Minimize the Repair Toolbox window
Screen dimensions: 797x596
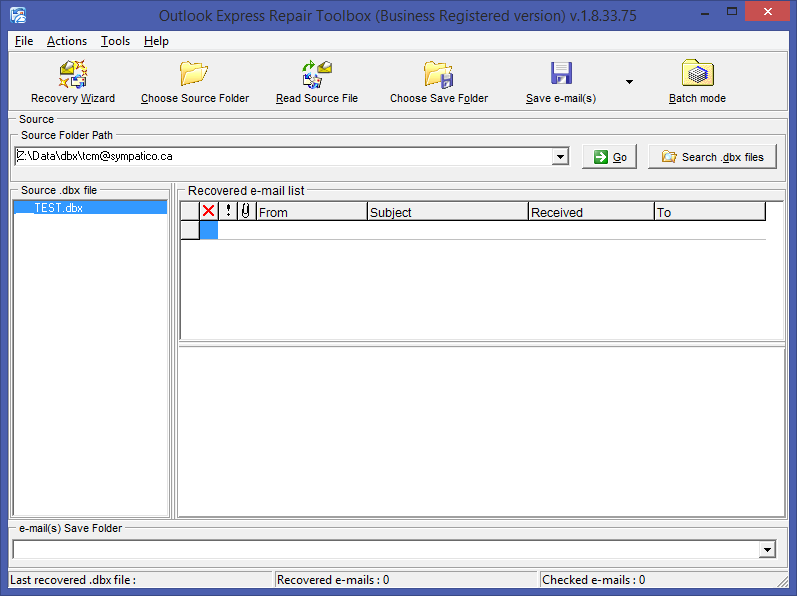(x=705, y=12)
